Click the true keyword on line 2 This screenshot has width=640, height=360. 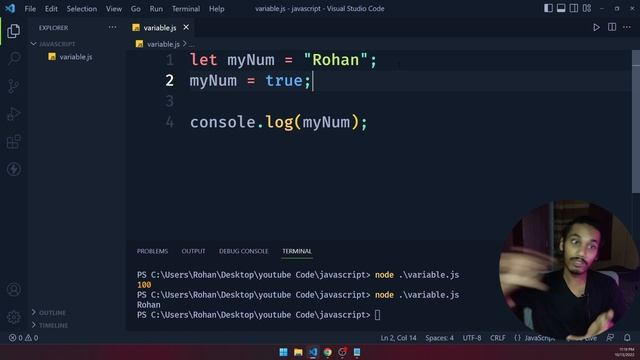click(x=284, y=80)
